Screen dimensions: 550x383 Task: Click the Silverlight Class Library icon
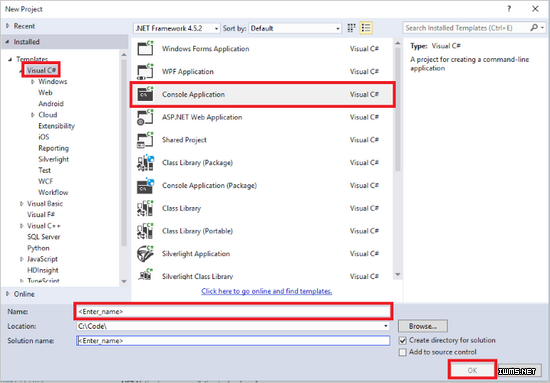[x=145, y=275]
